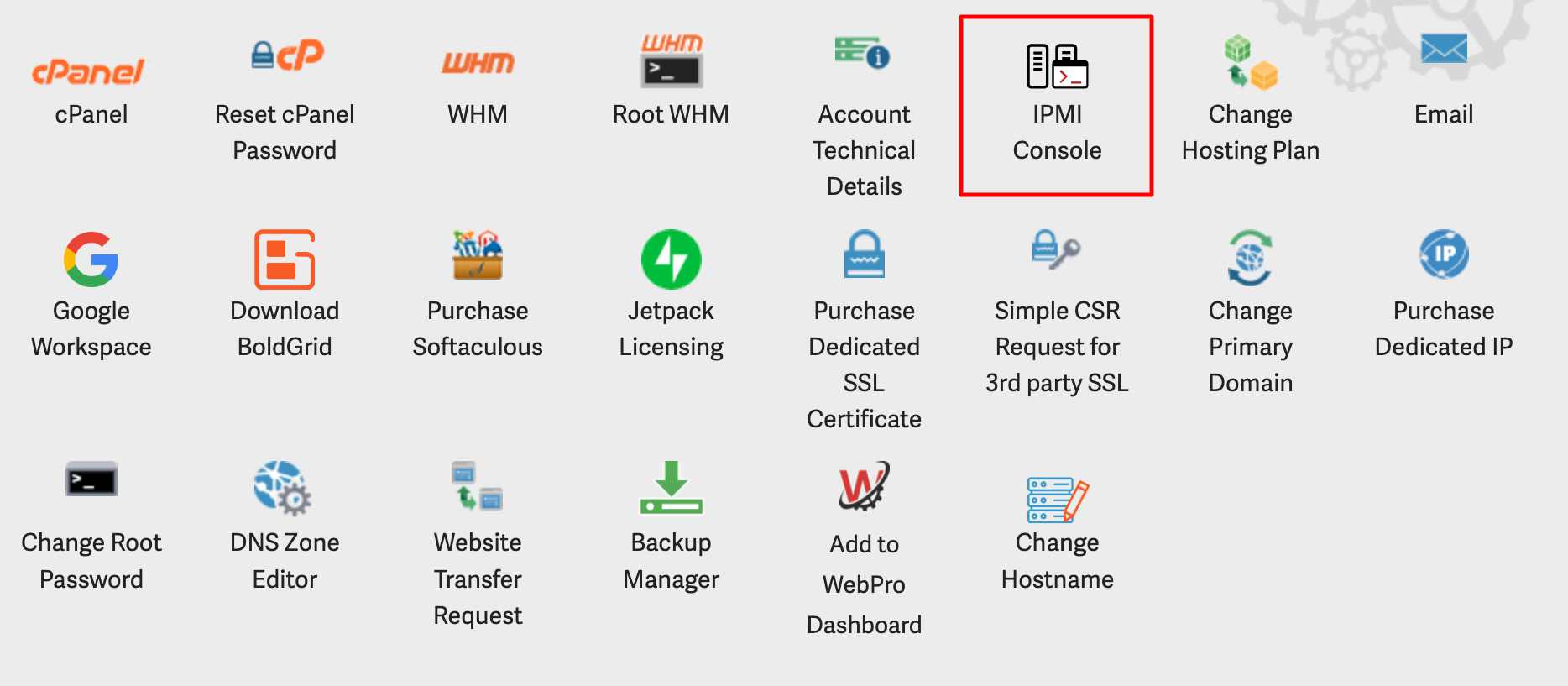Click the Download BoldGrid label

click(285, 328)
